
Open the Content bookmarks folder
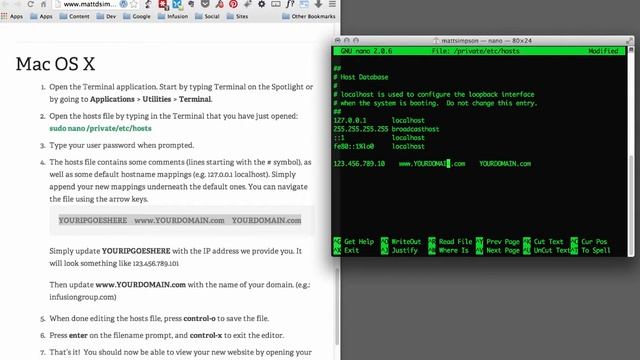pyautogui.click(x=74, y=16)
